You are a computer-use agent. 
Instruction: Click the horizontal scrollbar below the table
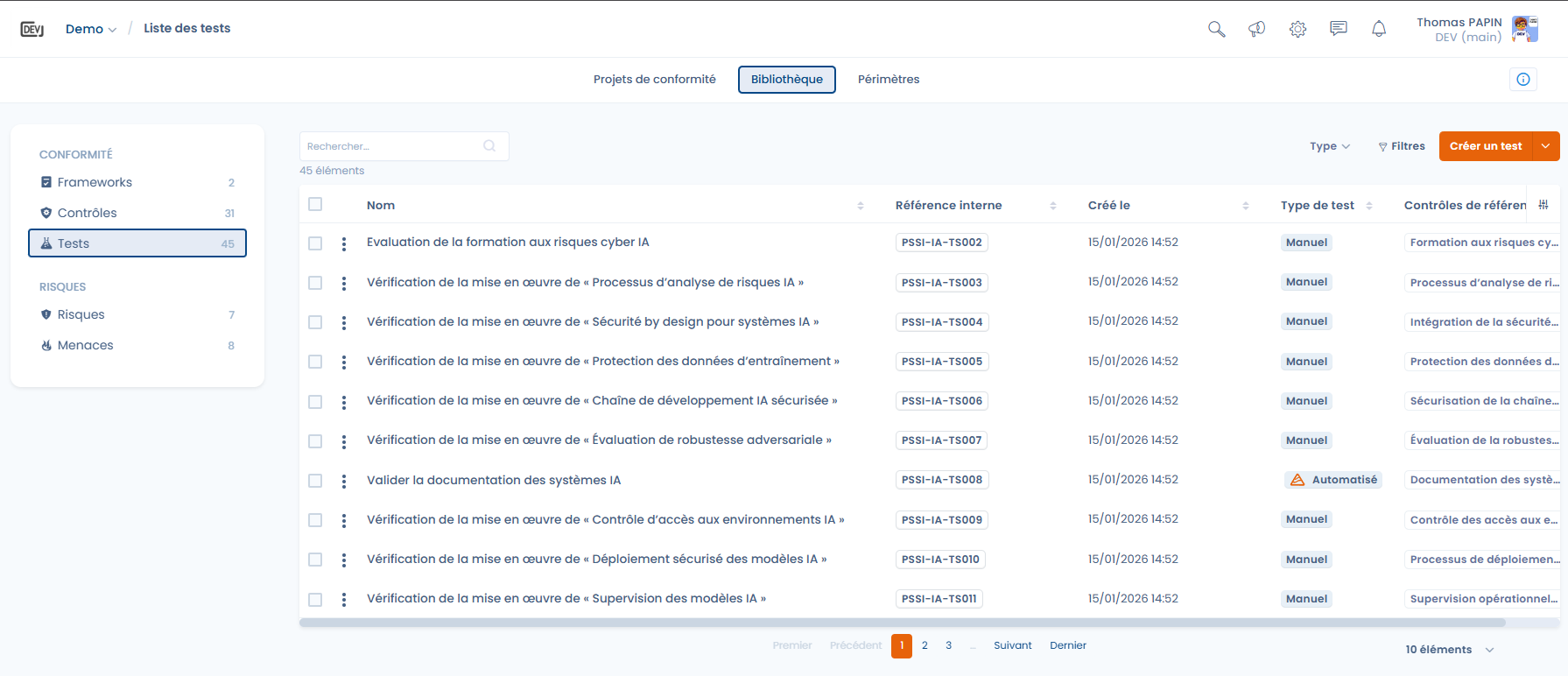902,623
